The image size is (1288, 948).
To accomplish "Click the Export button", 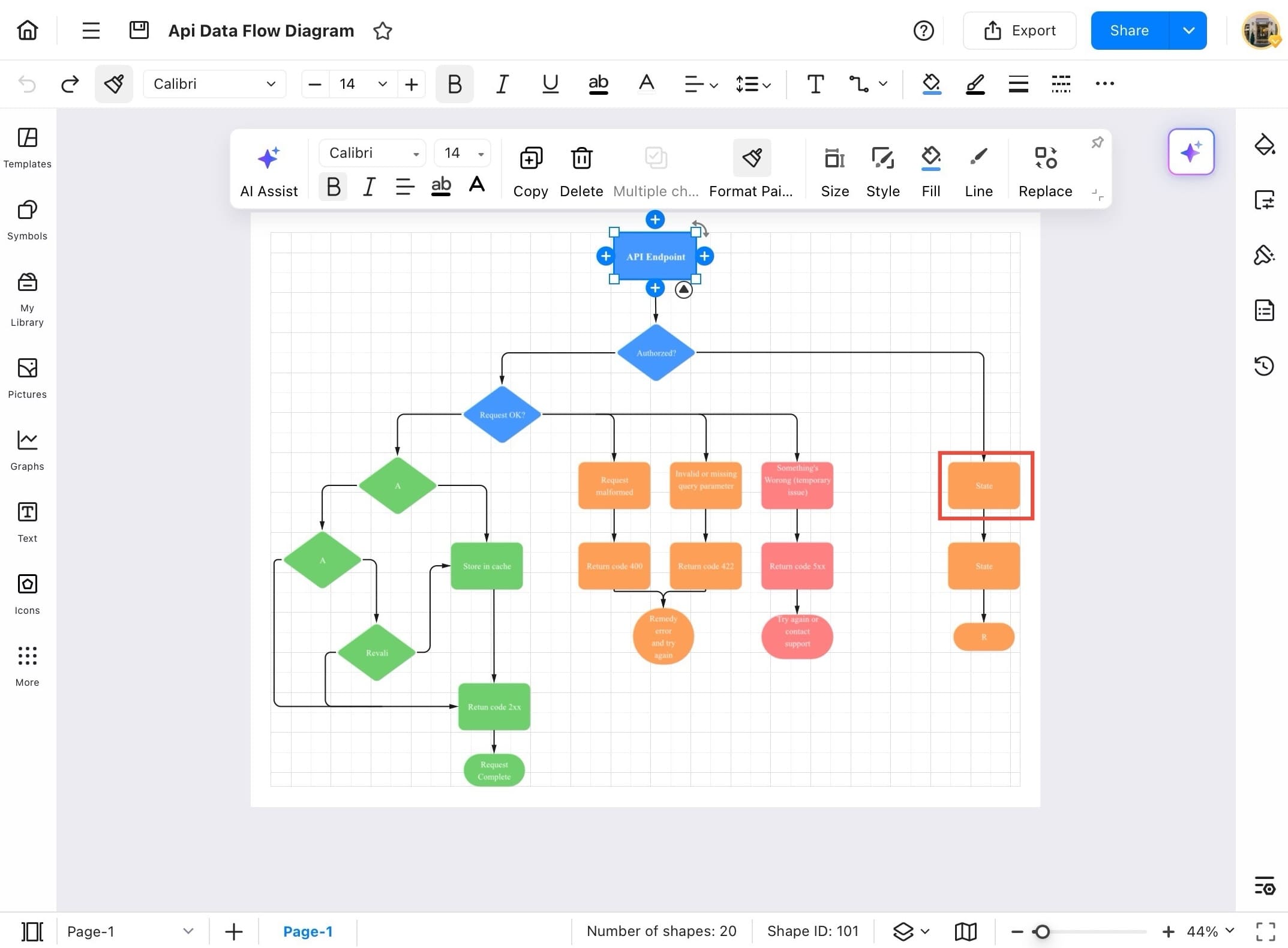I will 1019,30.
